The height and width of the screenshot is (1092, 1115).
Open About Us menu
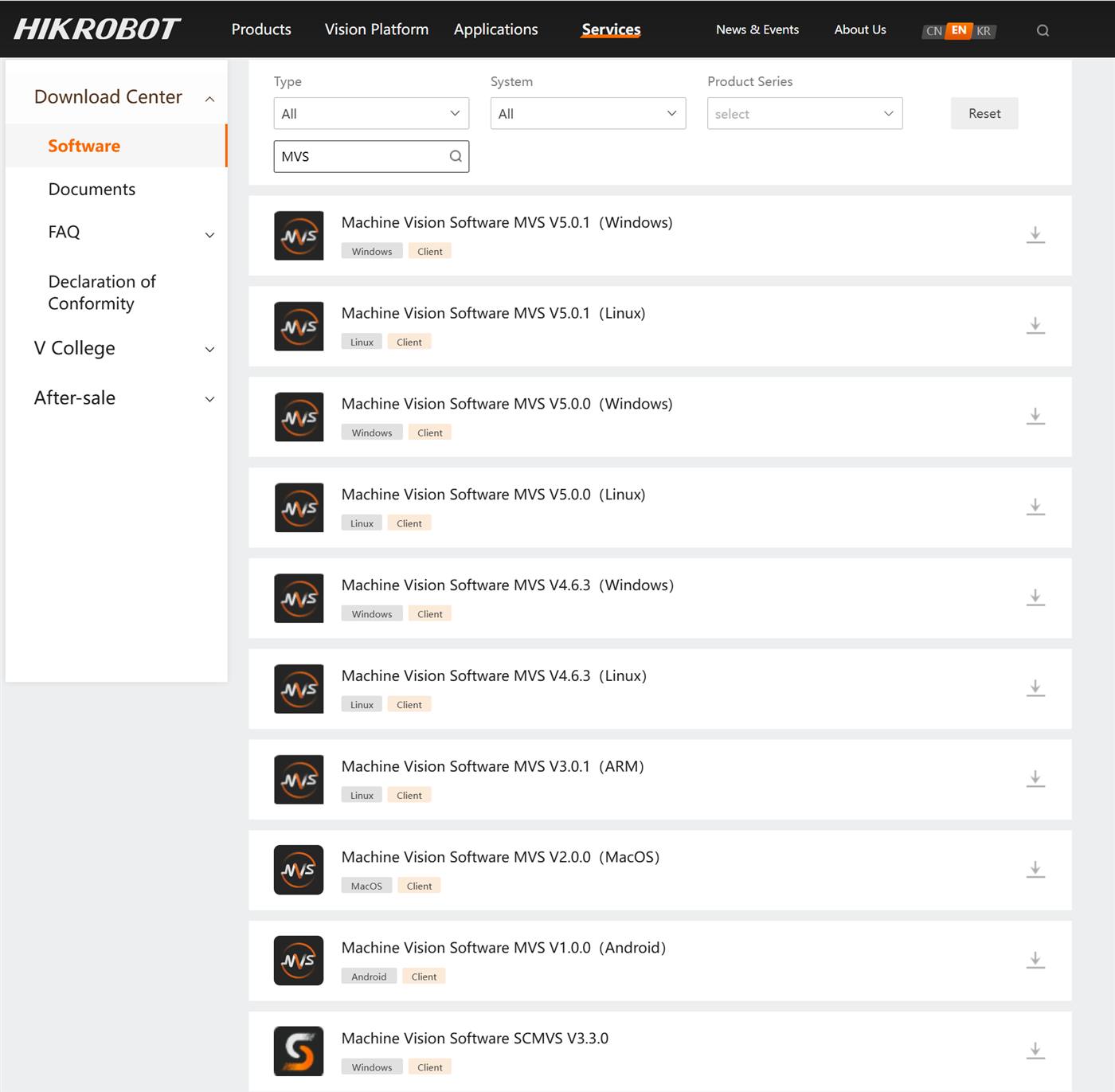(x=860, y=29)
